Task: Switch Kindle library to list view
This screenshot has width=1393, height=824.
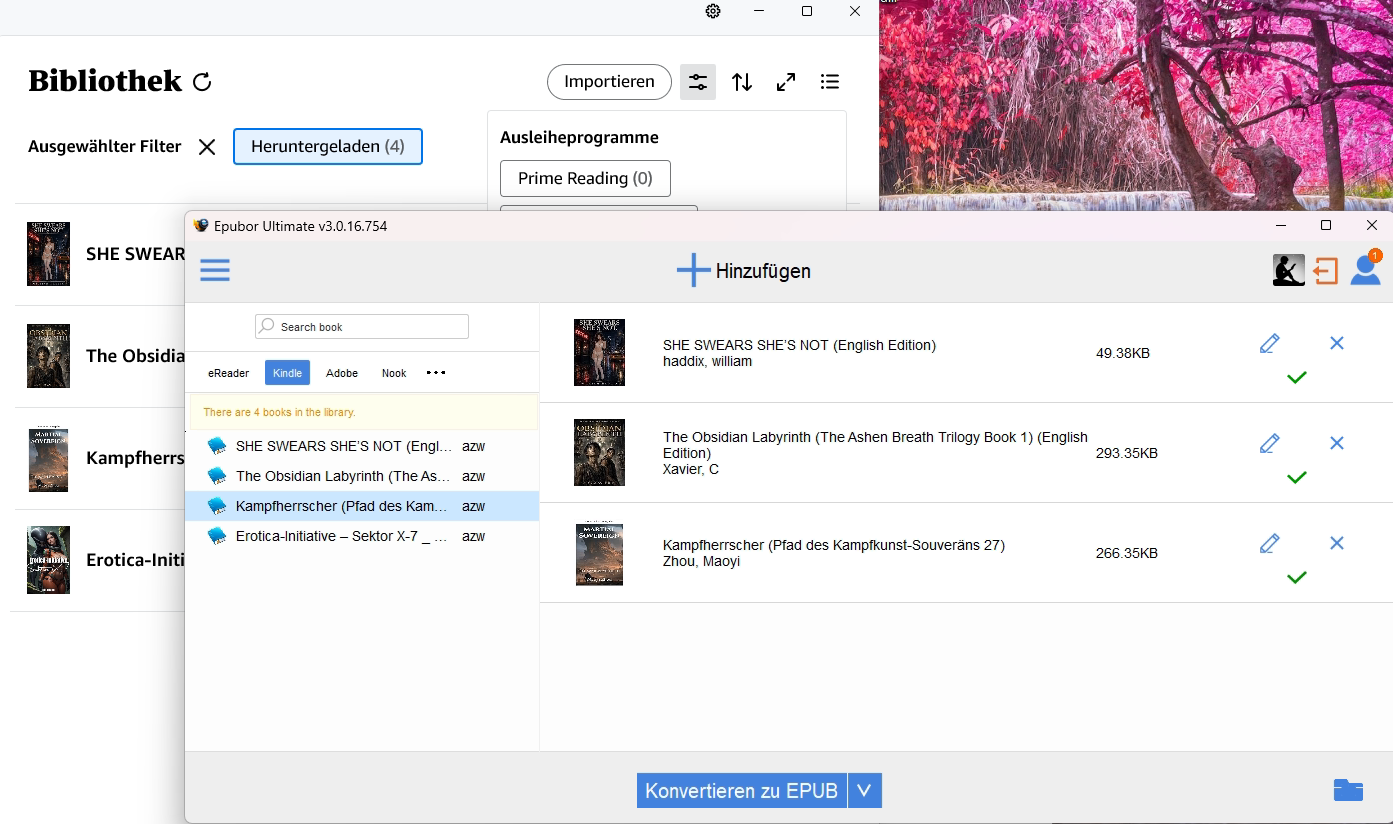Action: [830, 82]
